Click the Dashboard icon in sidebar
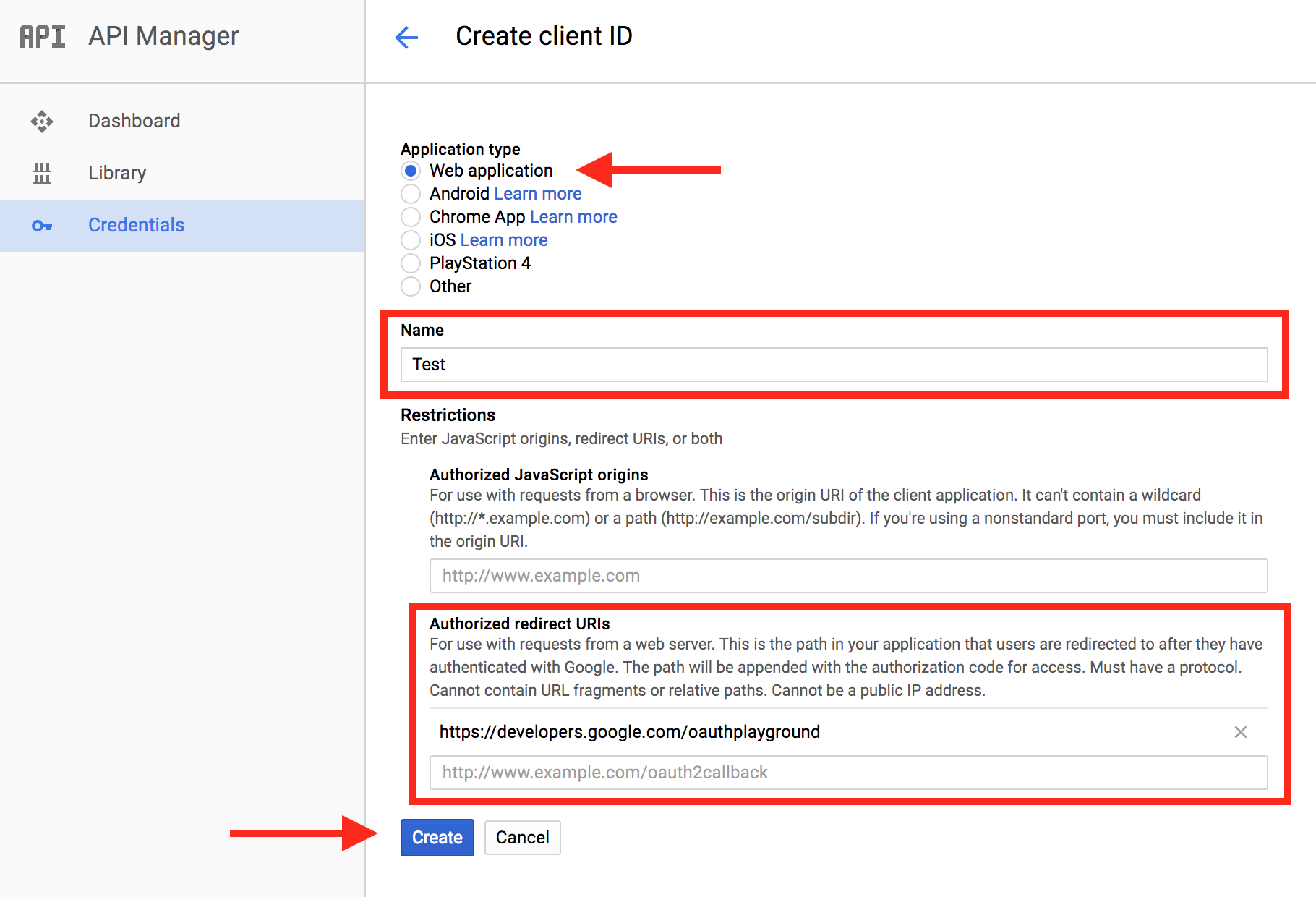1316x897 pixels. (42, 121)
